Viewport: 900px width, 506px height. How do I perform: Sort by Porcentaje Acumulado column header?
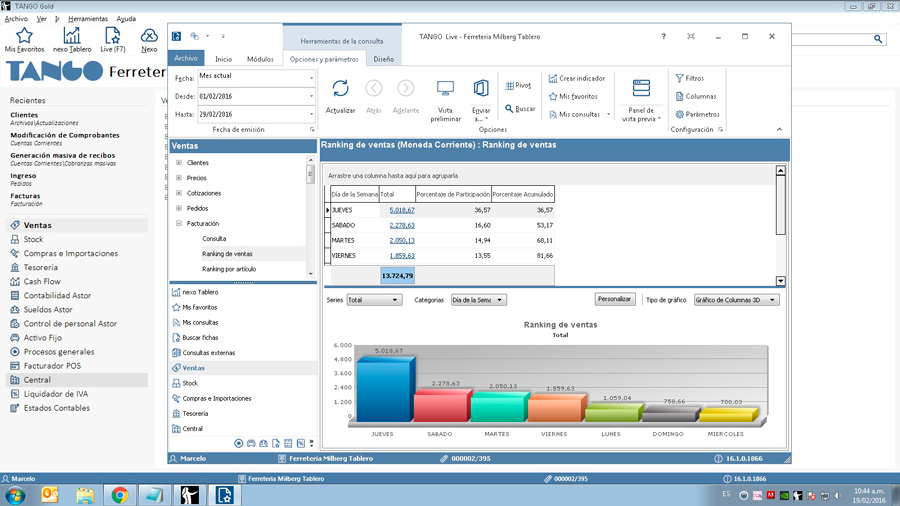[522, 194]
